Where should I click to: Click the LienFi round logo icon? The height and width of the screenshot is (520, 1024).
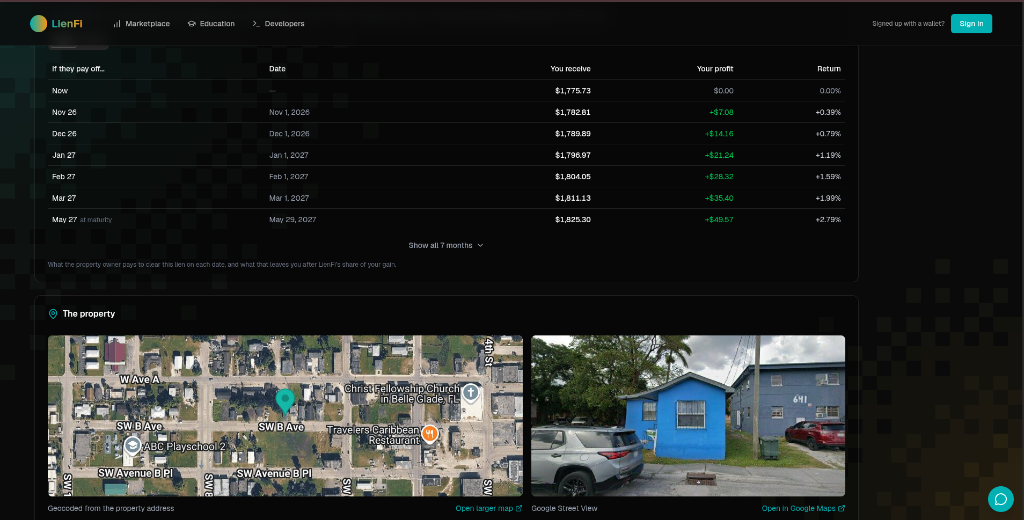pos(39,24)
